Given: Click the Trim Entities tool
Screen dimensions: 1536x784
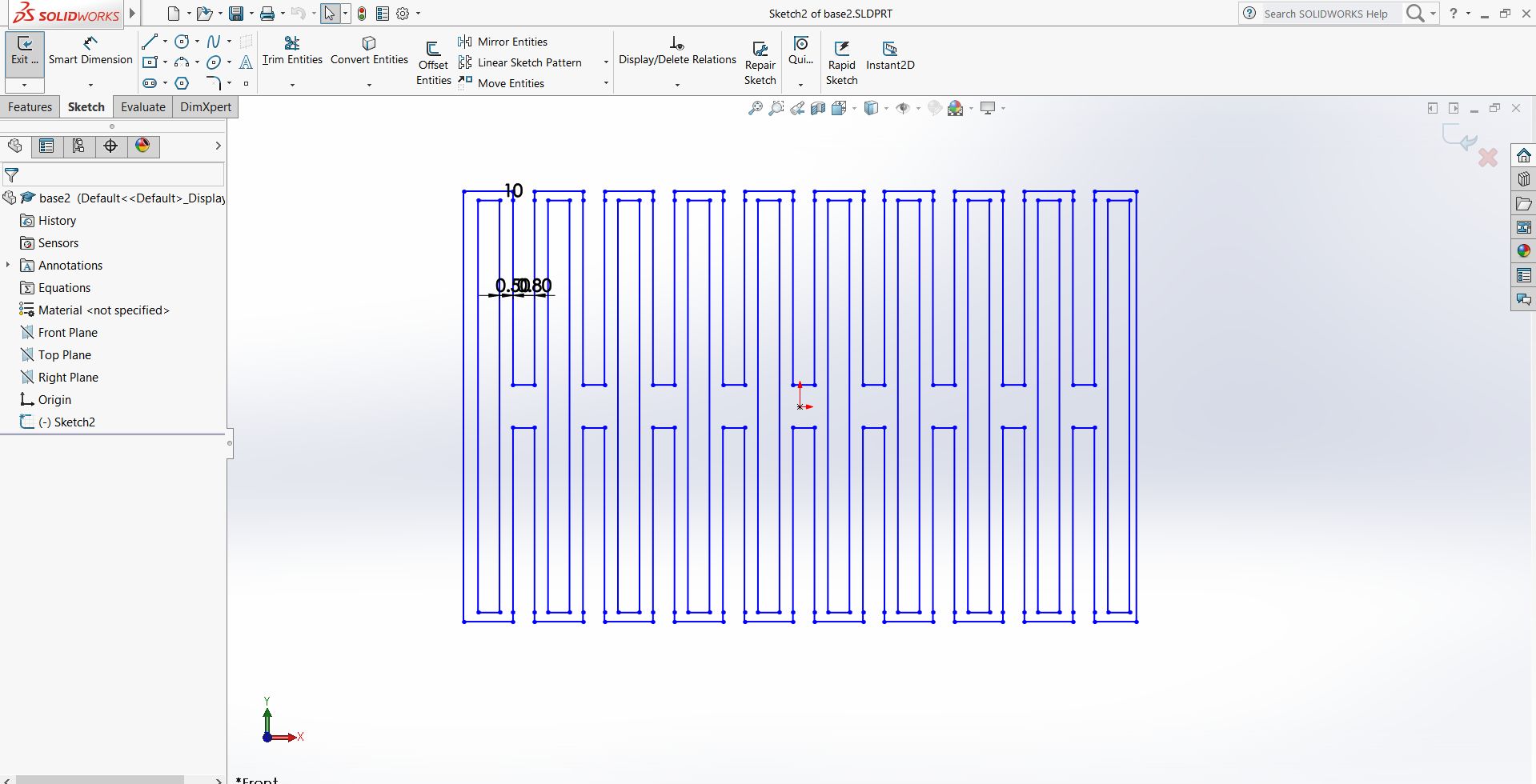Looking at the screenshot, I should [292, 51].
